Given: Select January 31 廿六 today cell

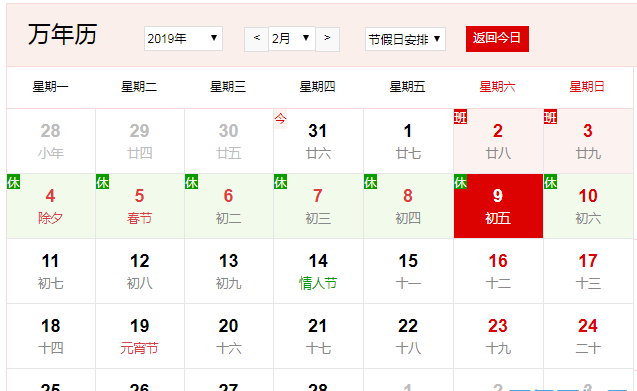Looking at the screenshot, I should pos(318,141).
